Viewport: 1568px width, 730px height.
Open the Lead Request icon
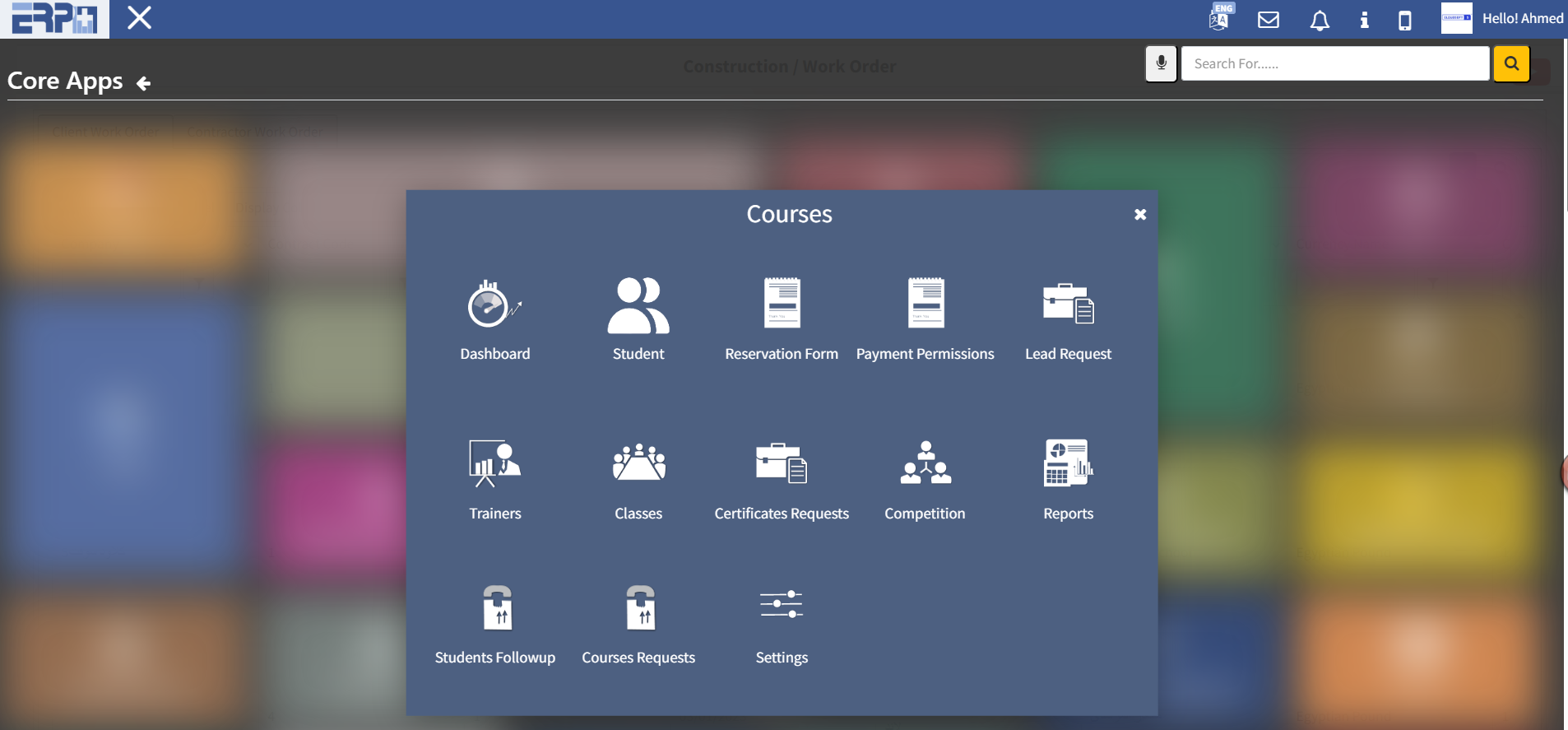click(x=1068, y=304)
